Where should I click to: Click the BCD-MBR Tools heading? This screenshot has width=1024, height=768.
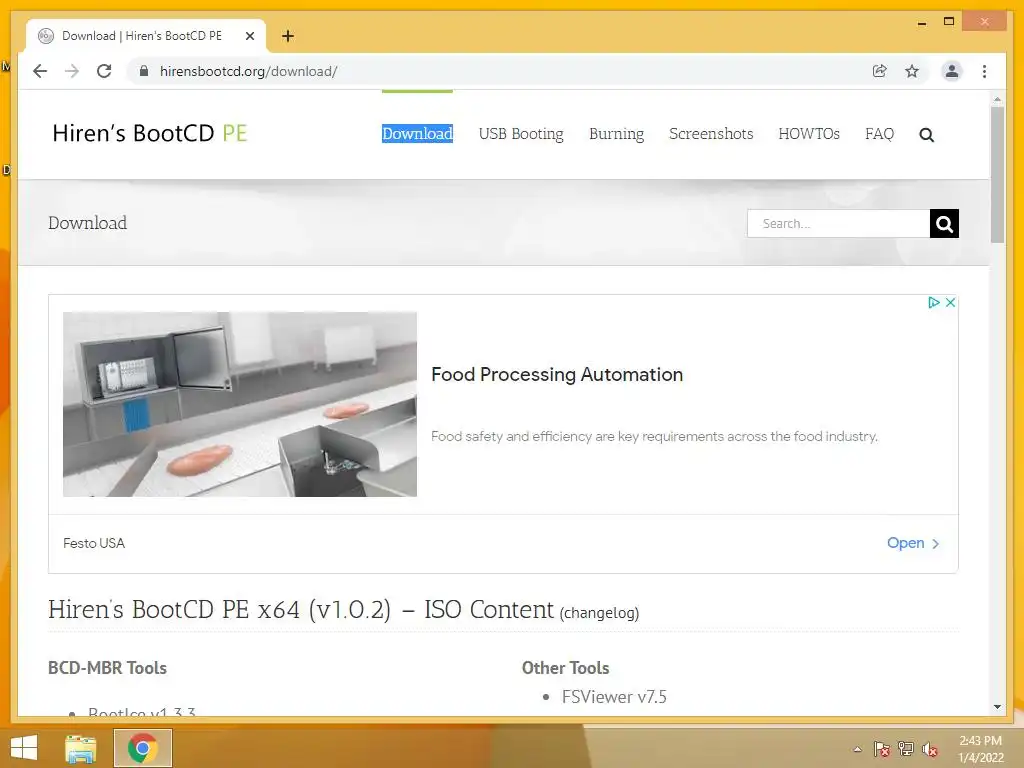(107, 667)
